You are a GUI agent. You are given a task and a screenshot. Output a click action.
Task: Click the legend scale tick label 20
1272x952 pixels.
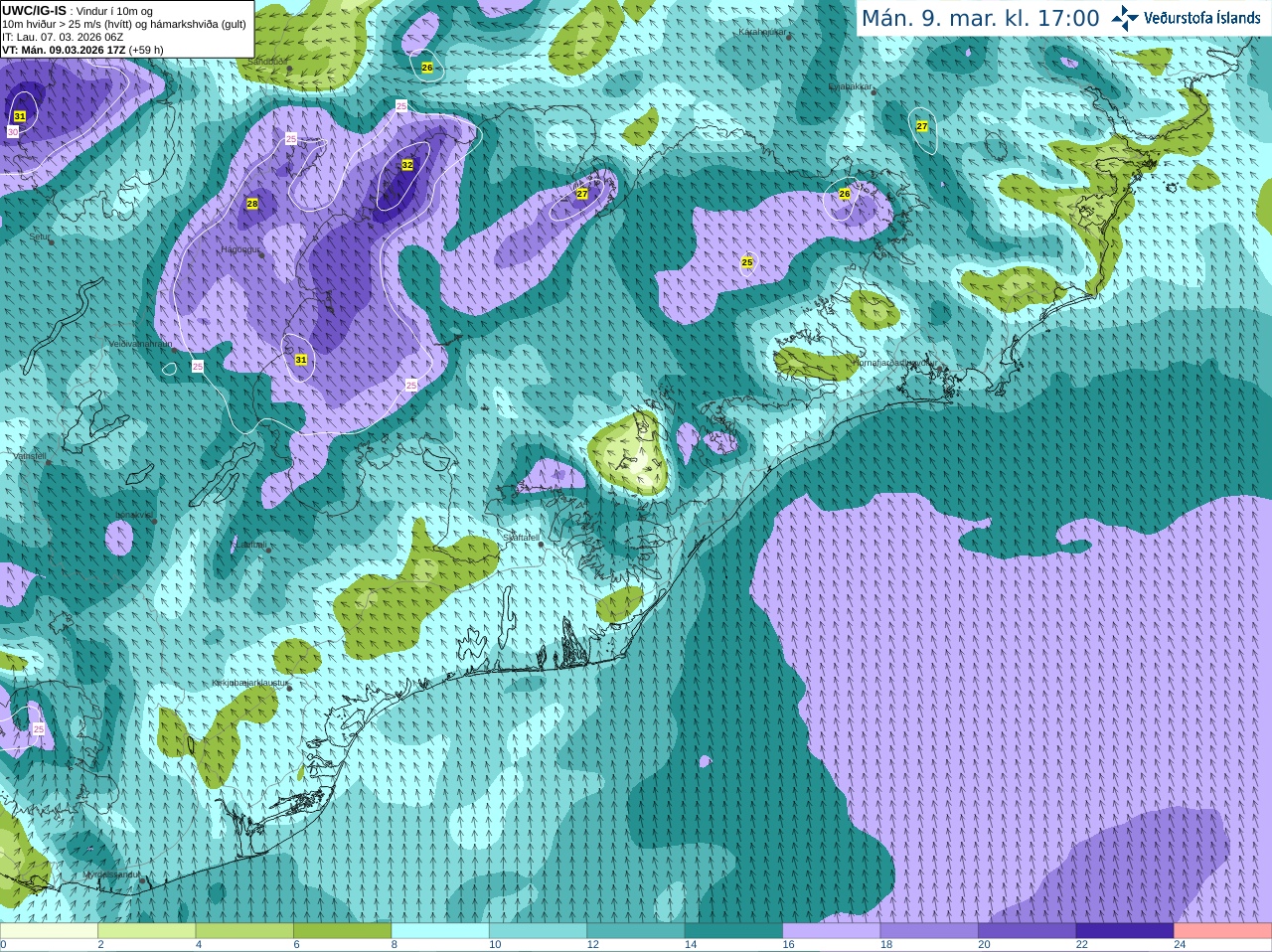(985, 945)
